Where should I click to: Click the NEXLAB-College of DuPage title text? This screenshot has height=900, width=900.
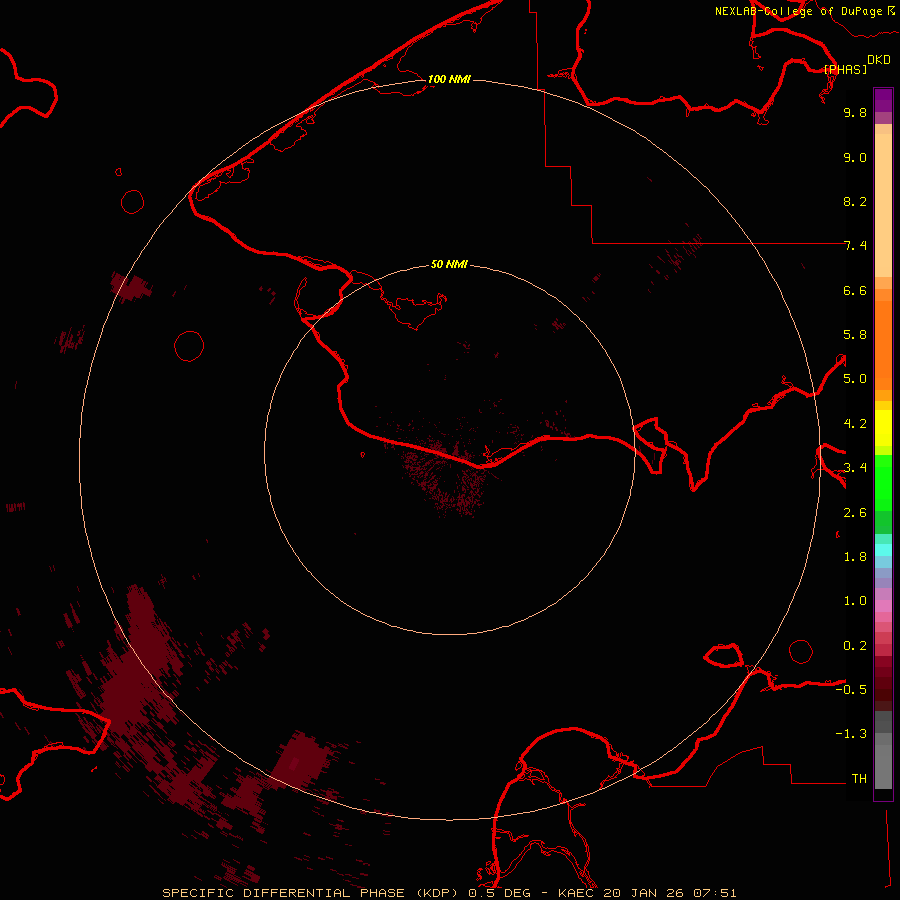click(798, 11)
